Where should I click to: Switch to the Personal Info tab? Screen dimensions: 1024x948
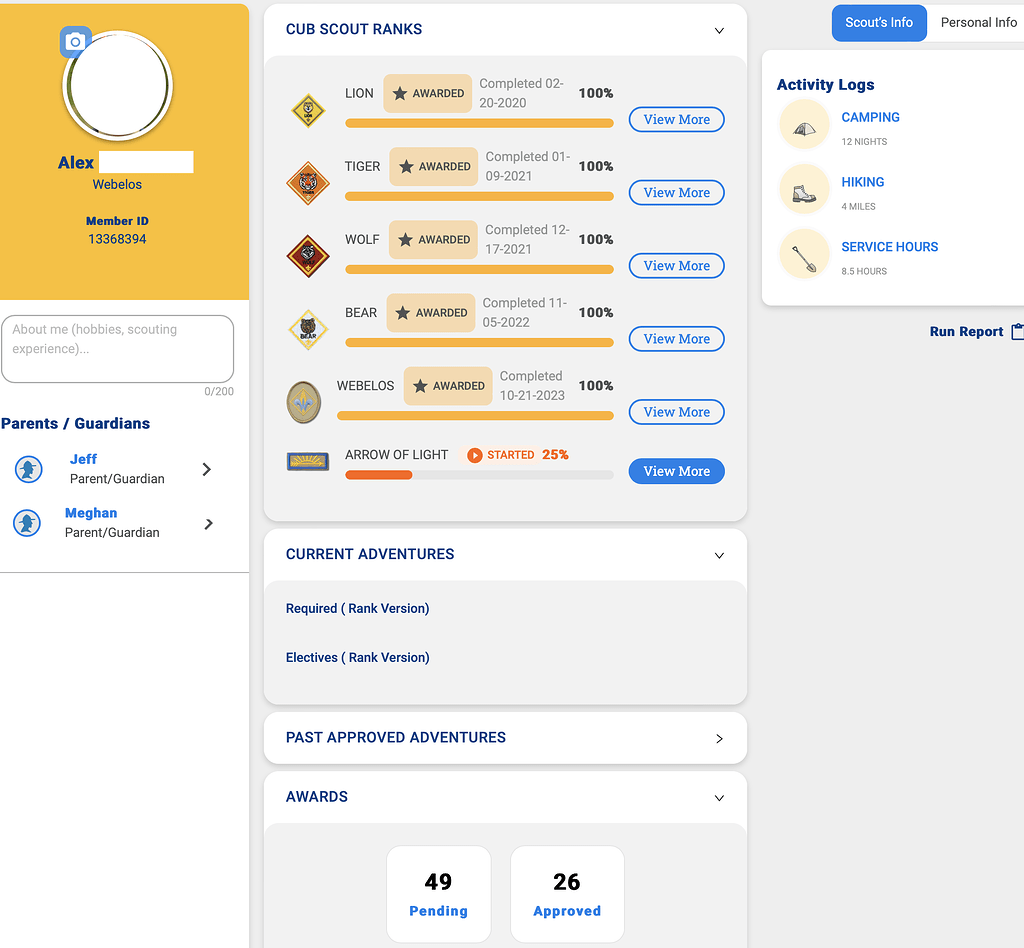(x=979, y=22)
